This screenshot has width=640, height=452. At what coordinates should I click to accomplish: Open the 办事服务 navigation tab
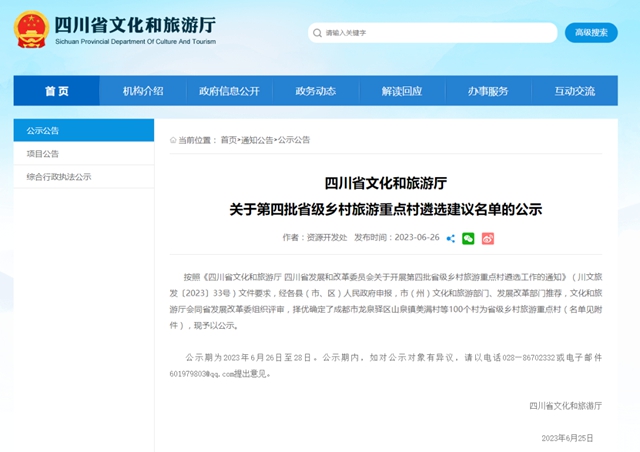(x=488, y=91)
